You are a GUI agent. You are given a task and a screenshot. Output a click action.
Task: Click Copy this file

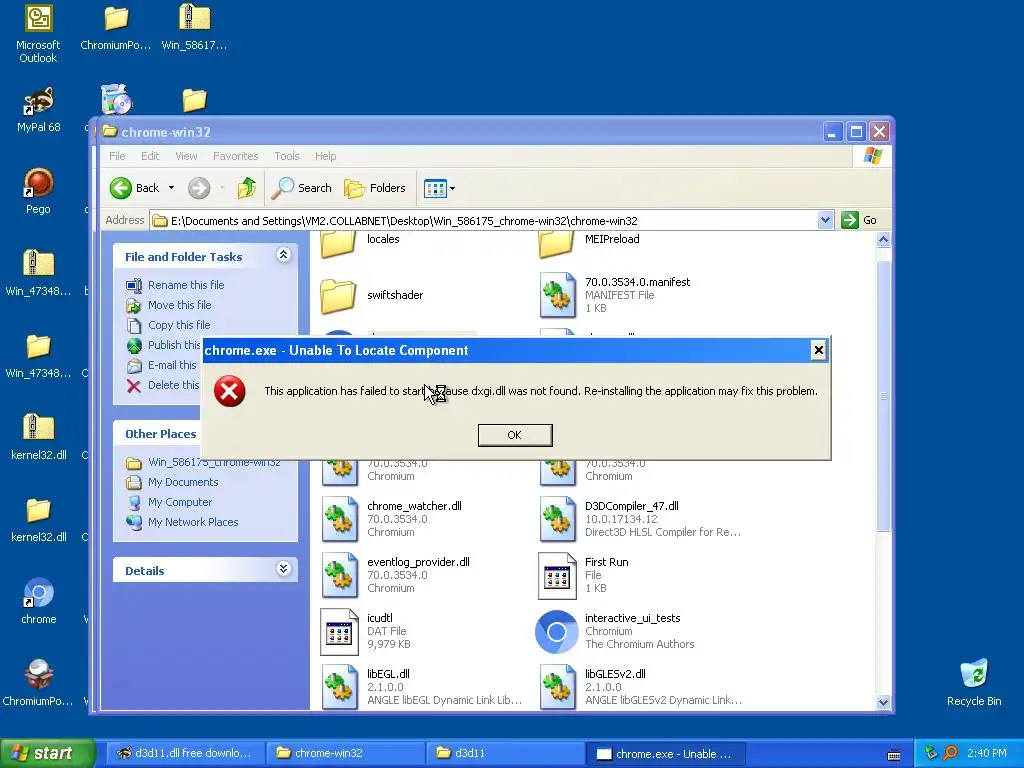179,325
